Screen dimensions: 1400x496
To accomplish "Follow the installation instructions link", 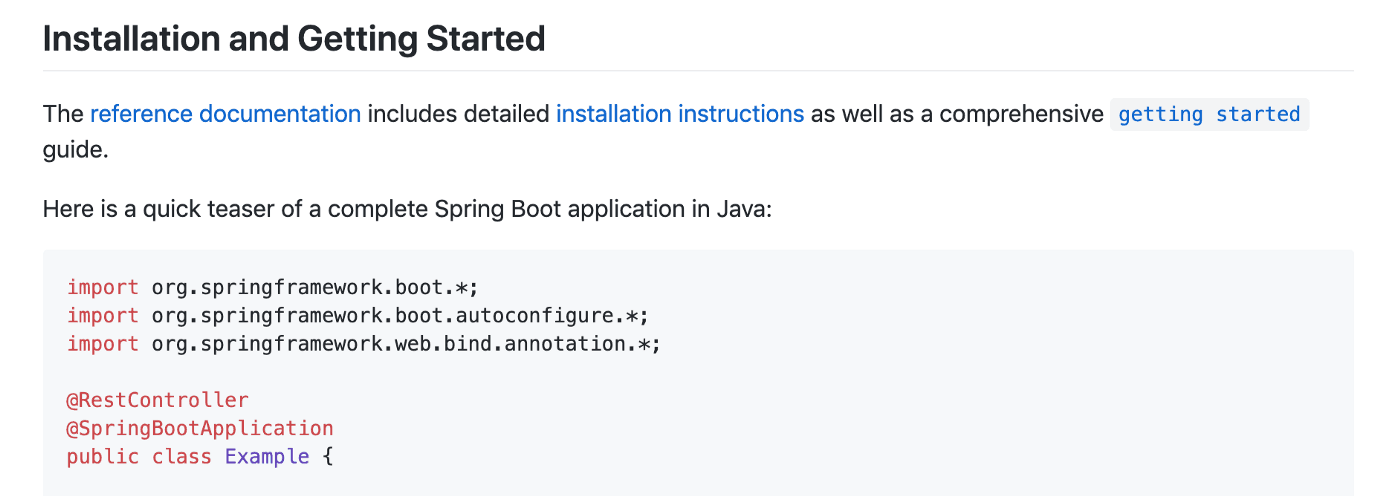I will (x=679, y=114).
